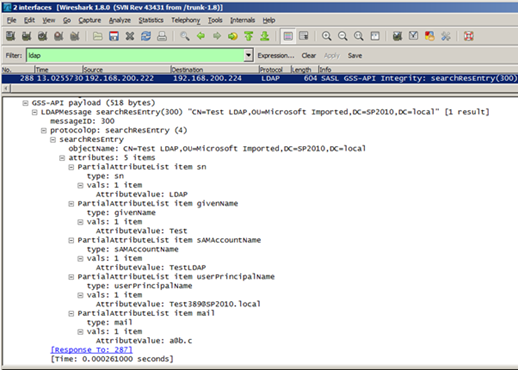Image resolution: width=518 pixels, height=370 pixels.
Task: Click the Open capture file folder icon
Action: coord(98,36)
